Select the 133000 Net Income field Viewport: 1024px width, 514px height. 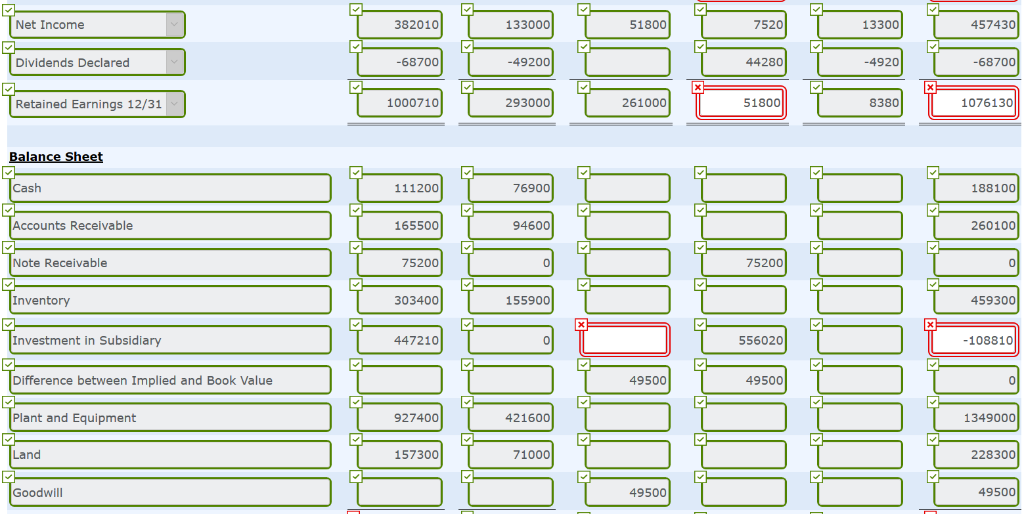(511, 25)
